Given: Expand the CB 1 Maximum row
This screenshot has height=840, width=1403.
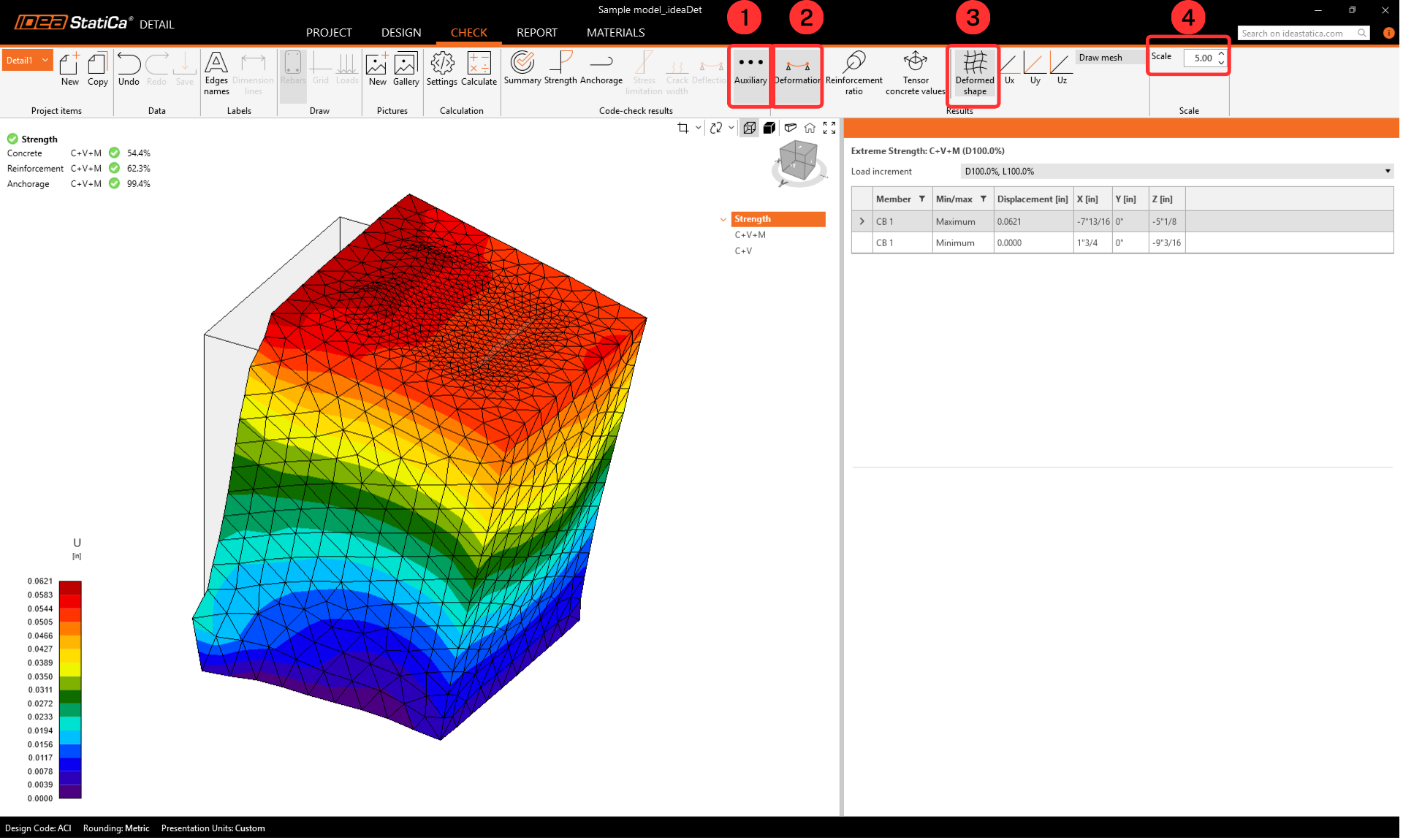Looking at the screenshot, I should tap(862, 221).
